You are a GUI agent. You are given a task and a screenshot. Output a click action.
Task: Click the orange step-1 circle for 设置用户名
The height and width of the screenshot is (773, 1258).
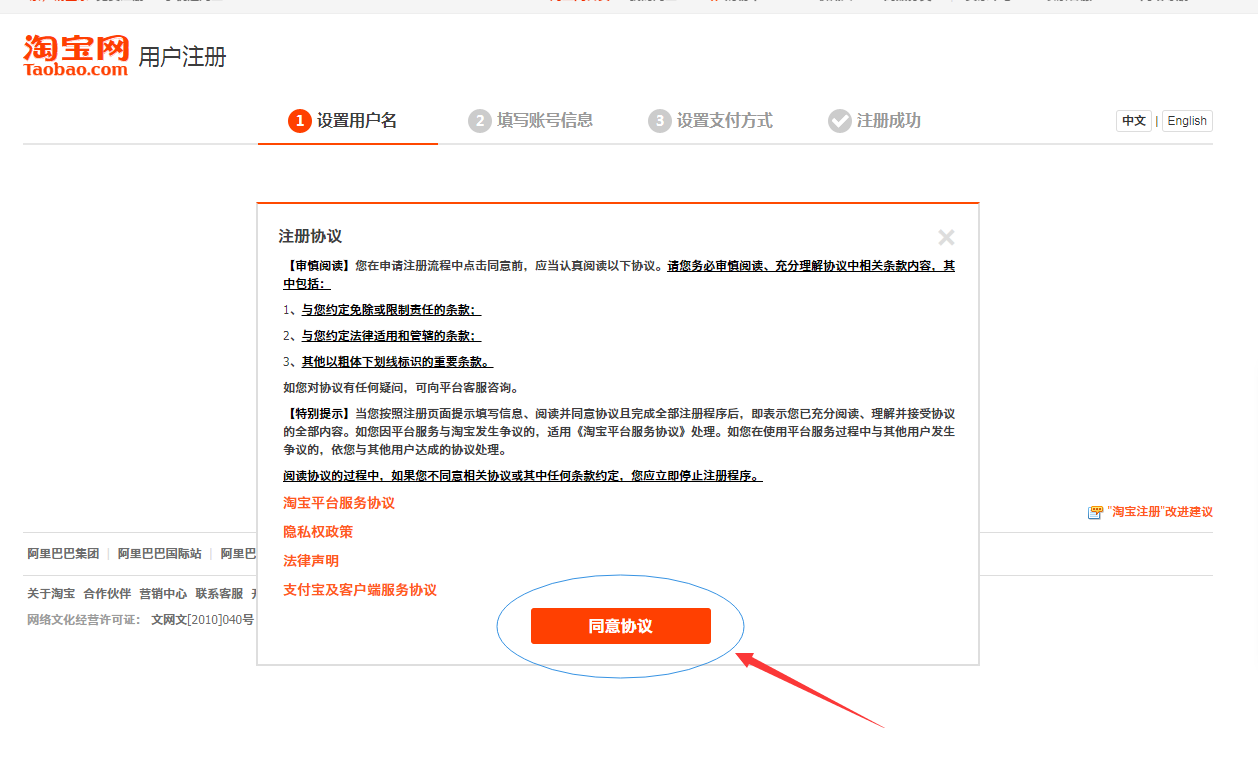tap(299, 121)
